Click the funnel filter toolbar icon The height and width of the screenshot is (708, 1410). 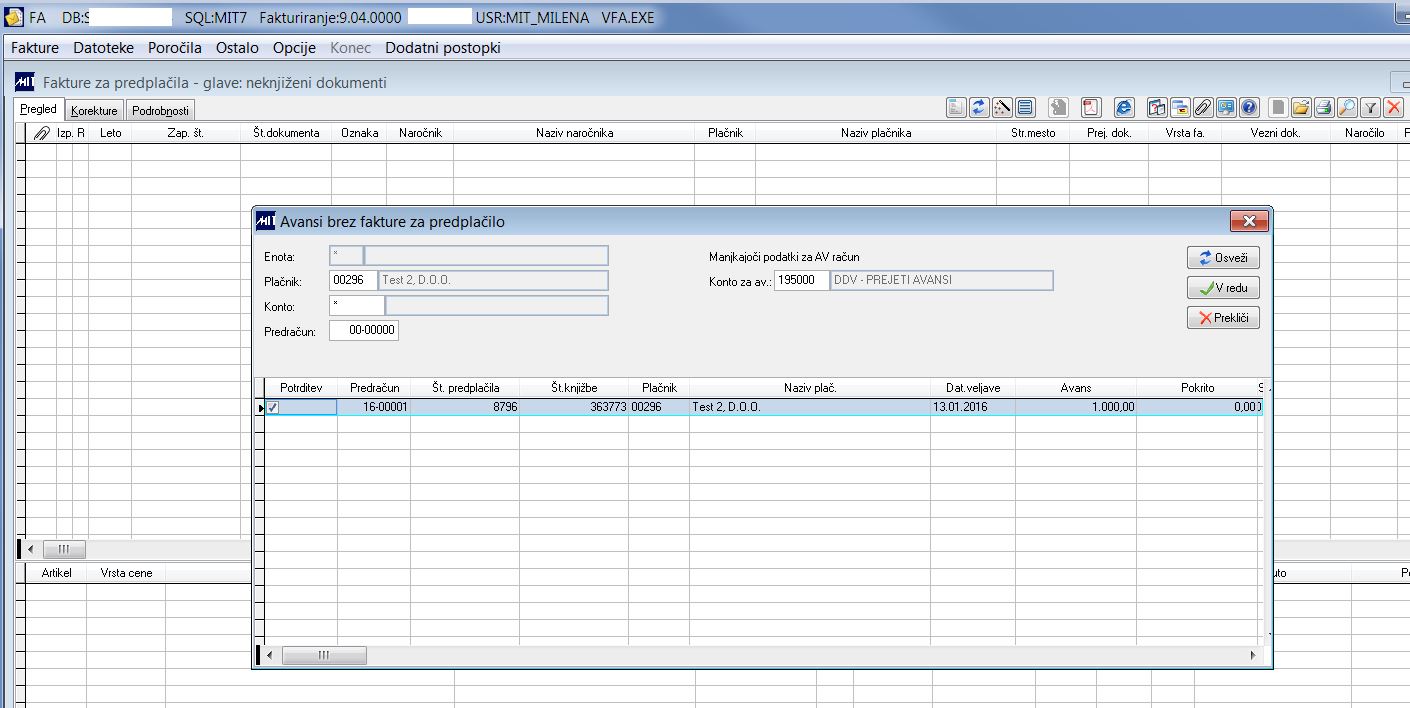coord(1370,107)
